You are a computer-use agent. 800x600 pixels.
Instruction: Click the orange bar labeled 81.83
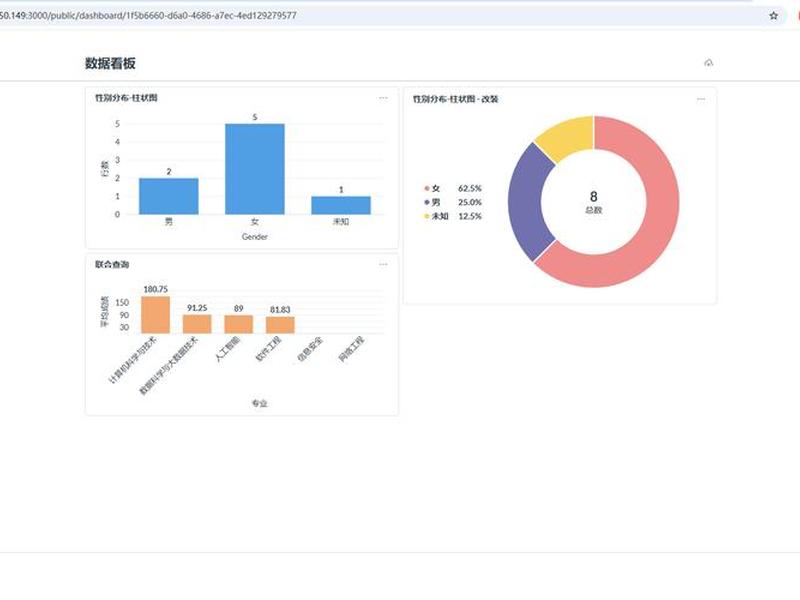[x=280, y=325]
